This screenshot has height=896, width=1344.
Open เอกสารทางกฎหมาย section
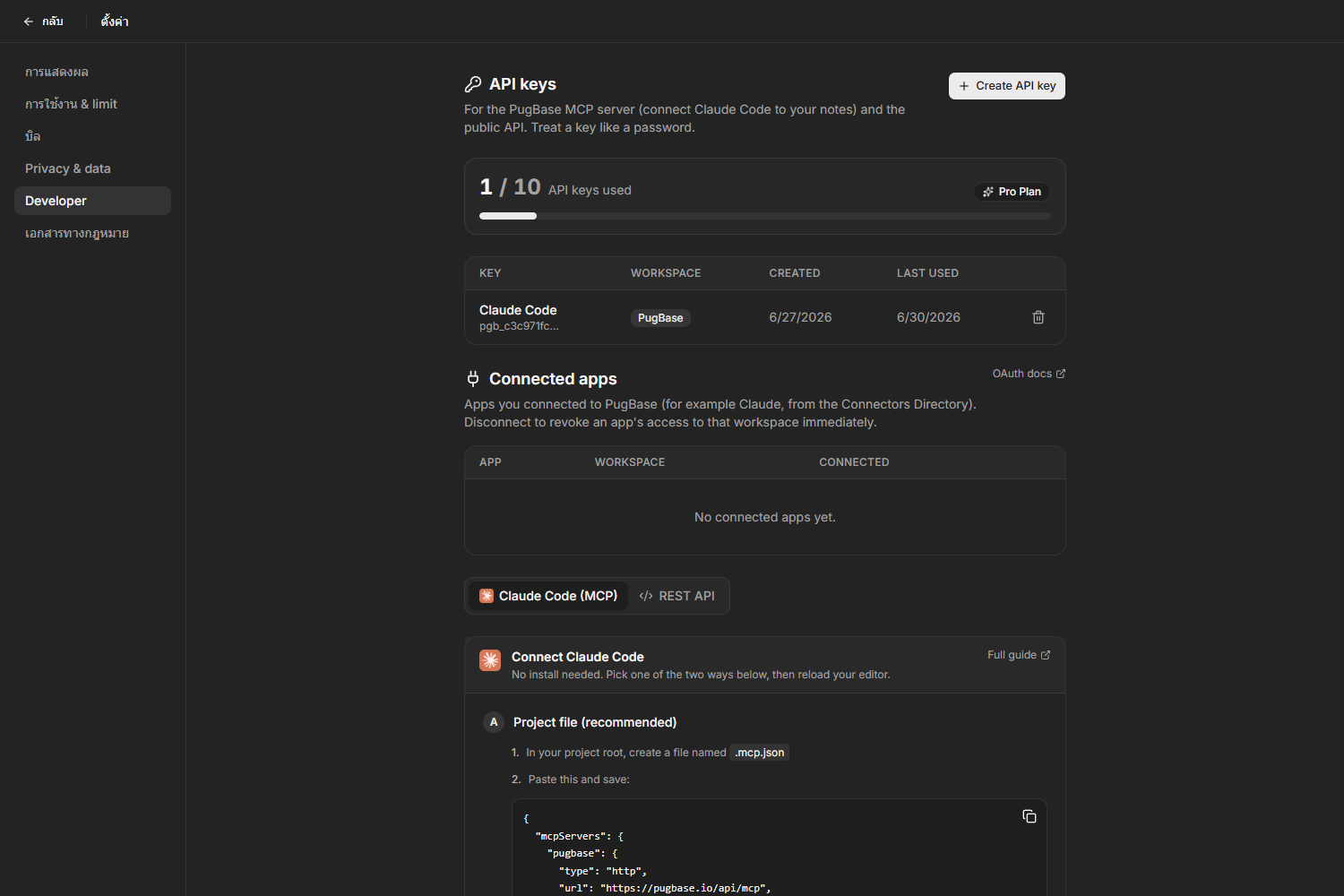[92, 233]
